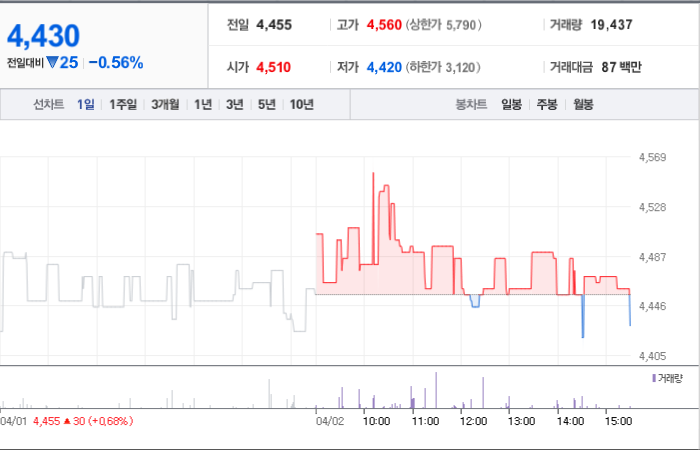Screen dimensions: 700x450
Task: Click the 4,405 y-axis label
Action: (652, 356)
